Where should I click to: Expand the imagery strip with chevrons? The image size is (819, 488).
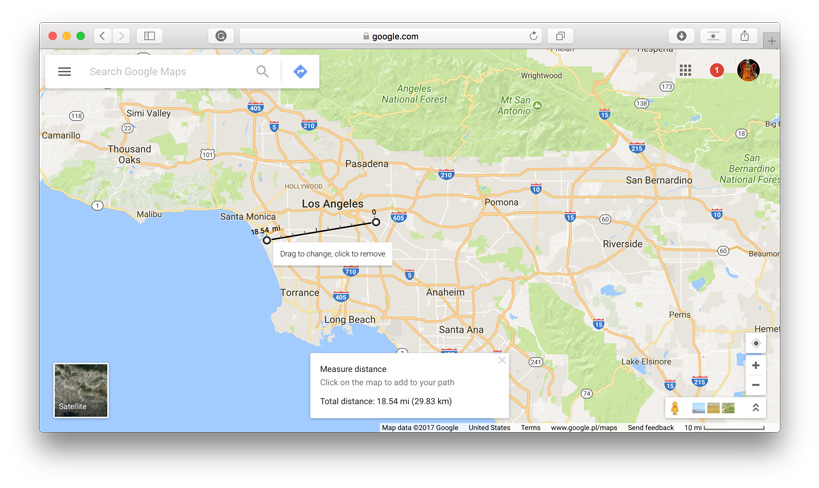pyautogui.click(x=755, y=408)
